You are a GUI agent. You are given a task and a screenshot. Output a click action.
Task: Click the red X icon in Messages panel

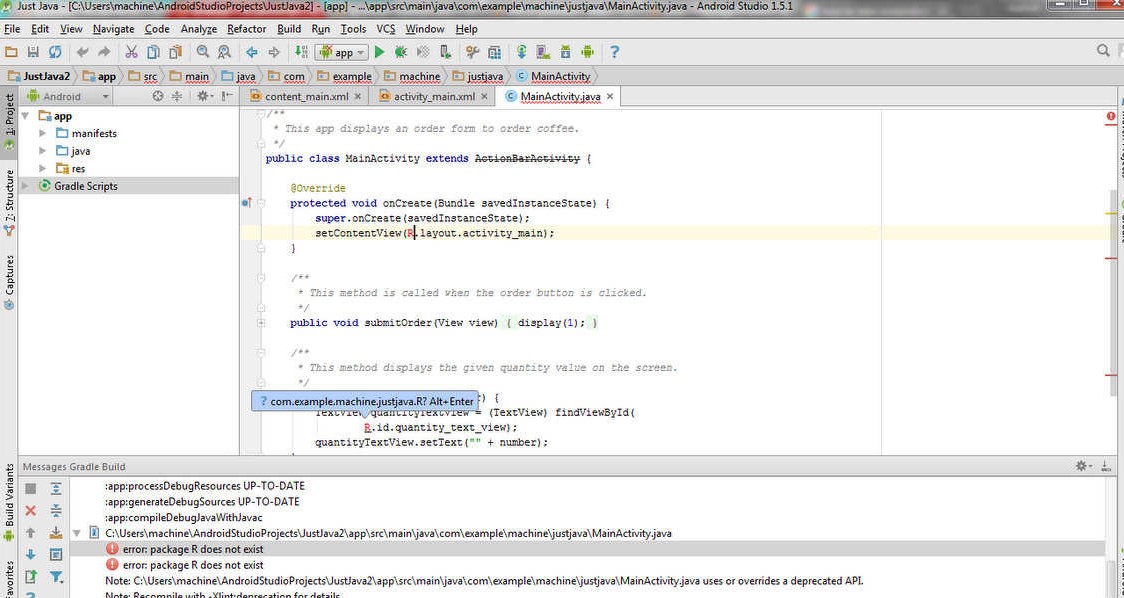(30, 510)
